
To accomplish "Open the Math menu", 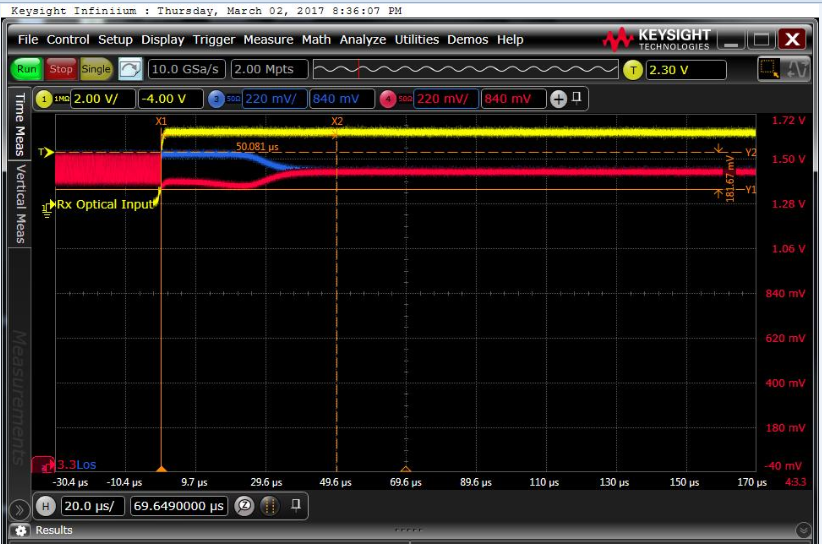I will click(316, 40).
